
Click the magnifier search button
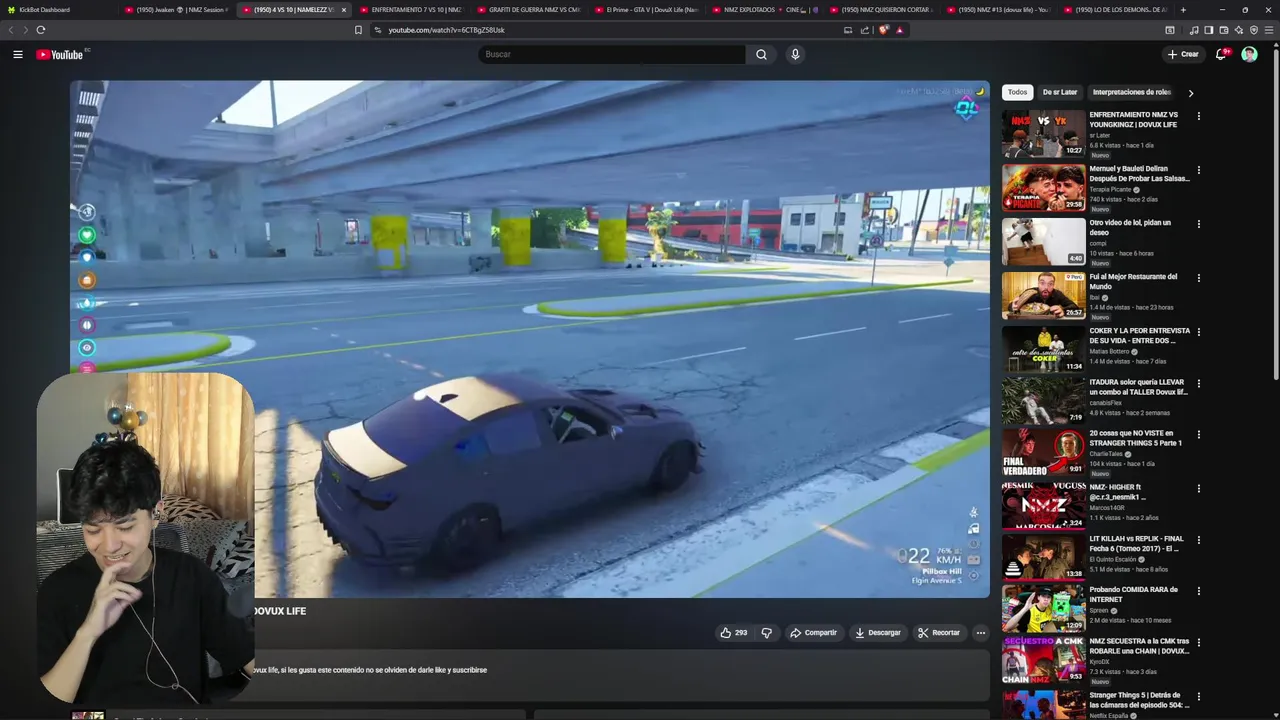(761, 54)
